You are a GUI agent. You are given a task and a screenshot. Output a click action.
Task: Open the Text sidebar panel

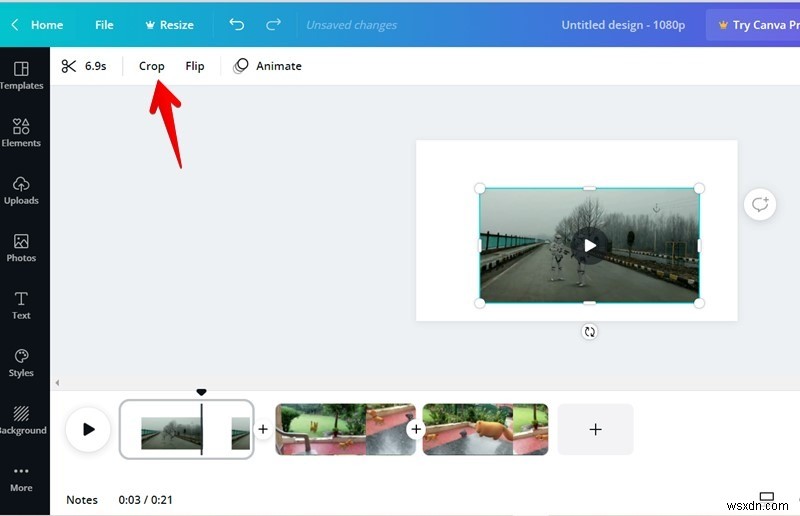point(21,305)
